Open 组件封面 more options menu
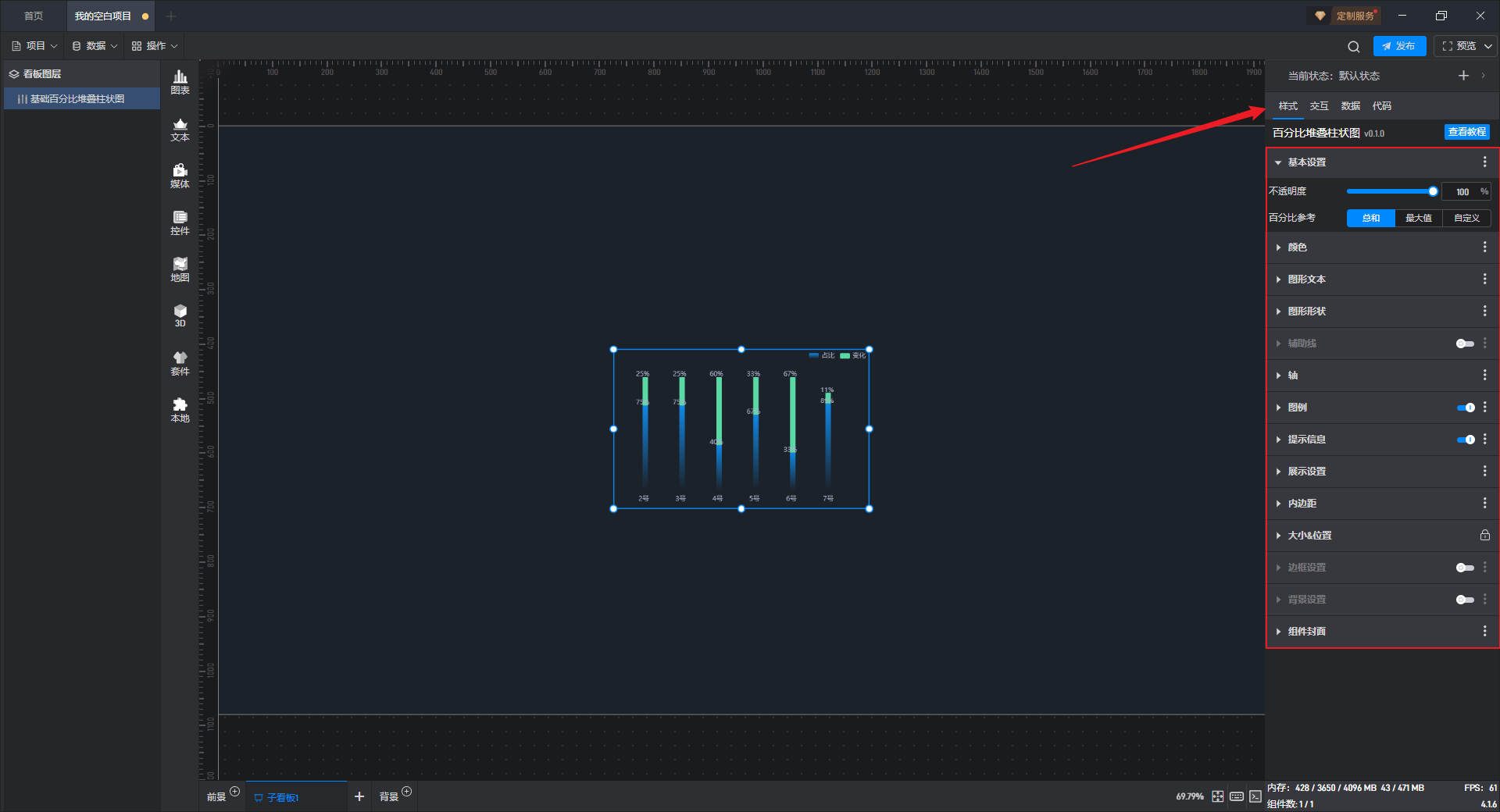This screenshot has width=1500, height=812. [x=1484, y=631]
